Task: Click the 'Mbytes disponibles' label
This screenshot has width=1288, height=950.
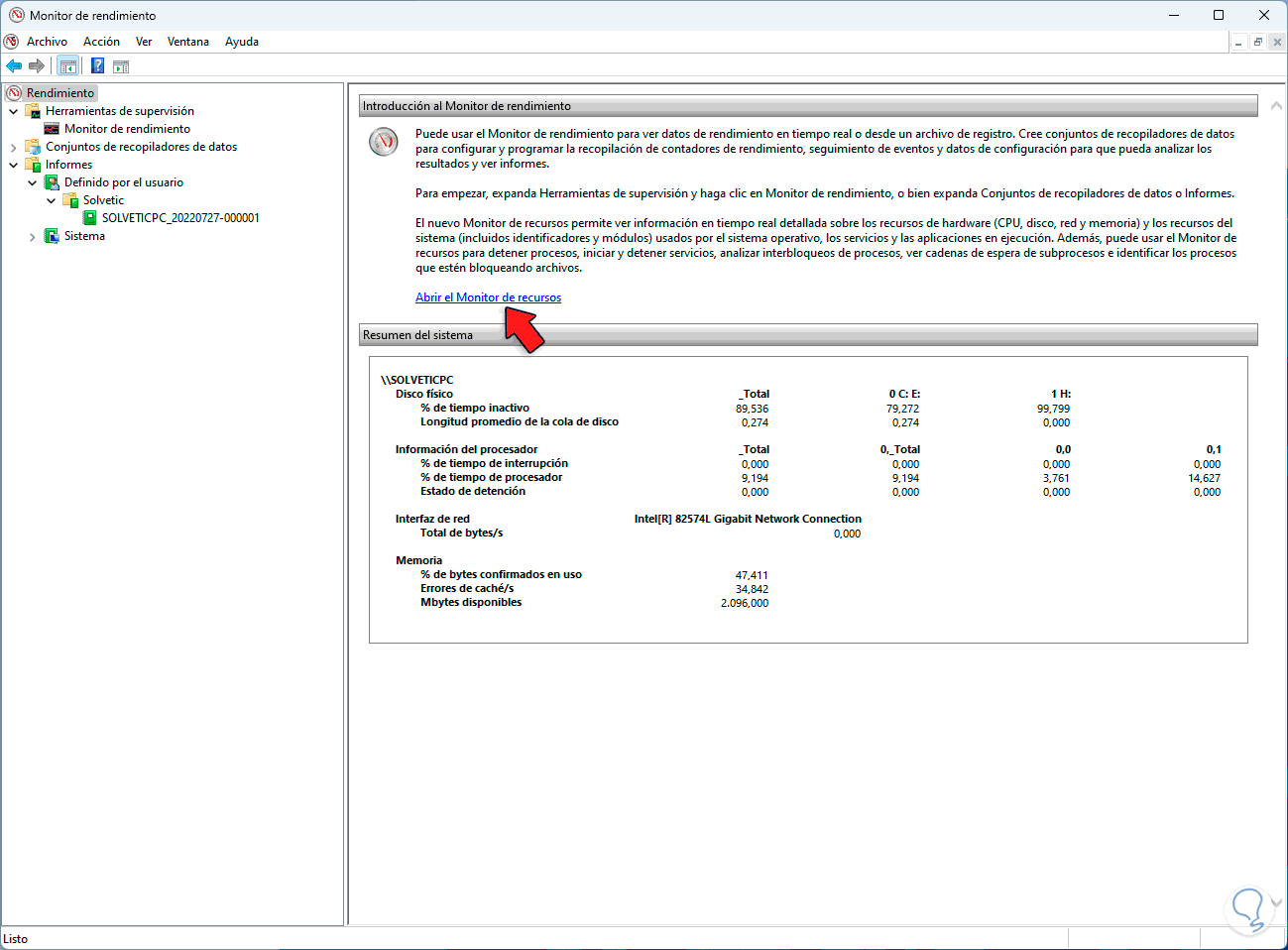Action: coord(471,602)
